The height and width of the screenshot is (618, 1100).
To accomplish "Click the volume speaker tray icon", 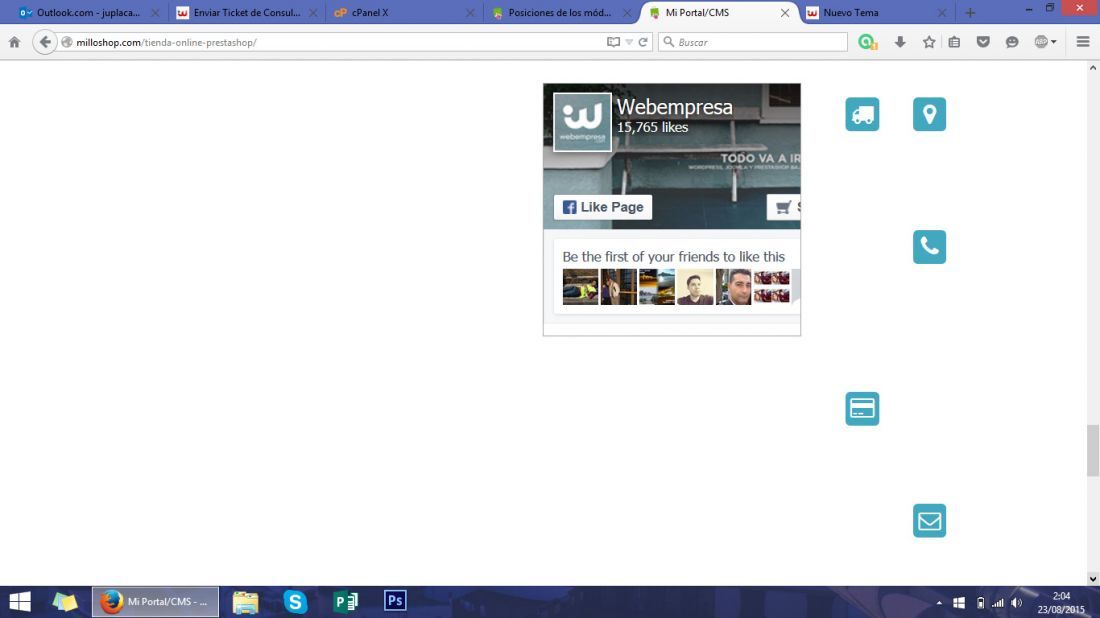I will click(1017, 603).
